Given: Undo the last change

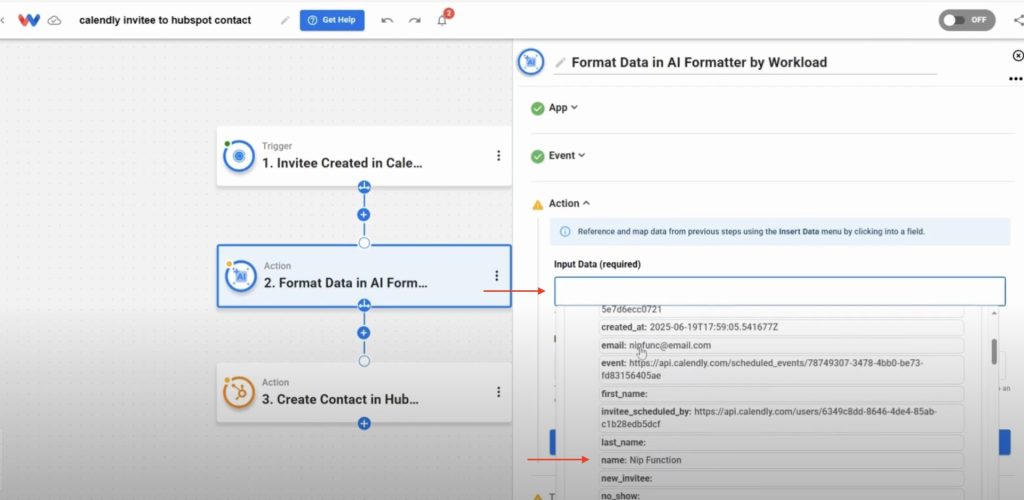Looking at the screenshot, I should [x=387, y=20].
